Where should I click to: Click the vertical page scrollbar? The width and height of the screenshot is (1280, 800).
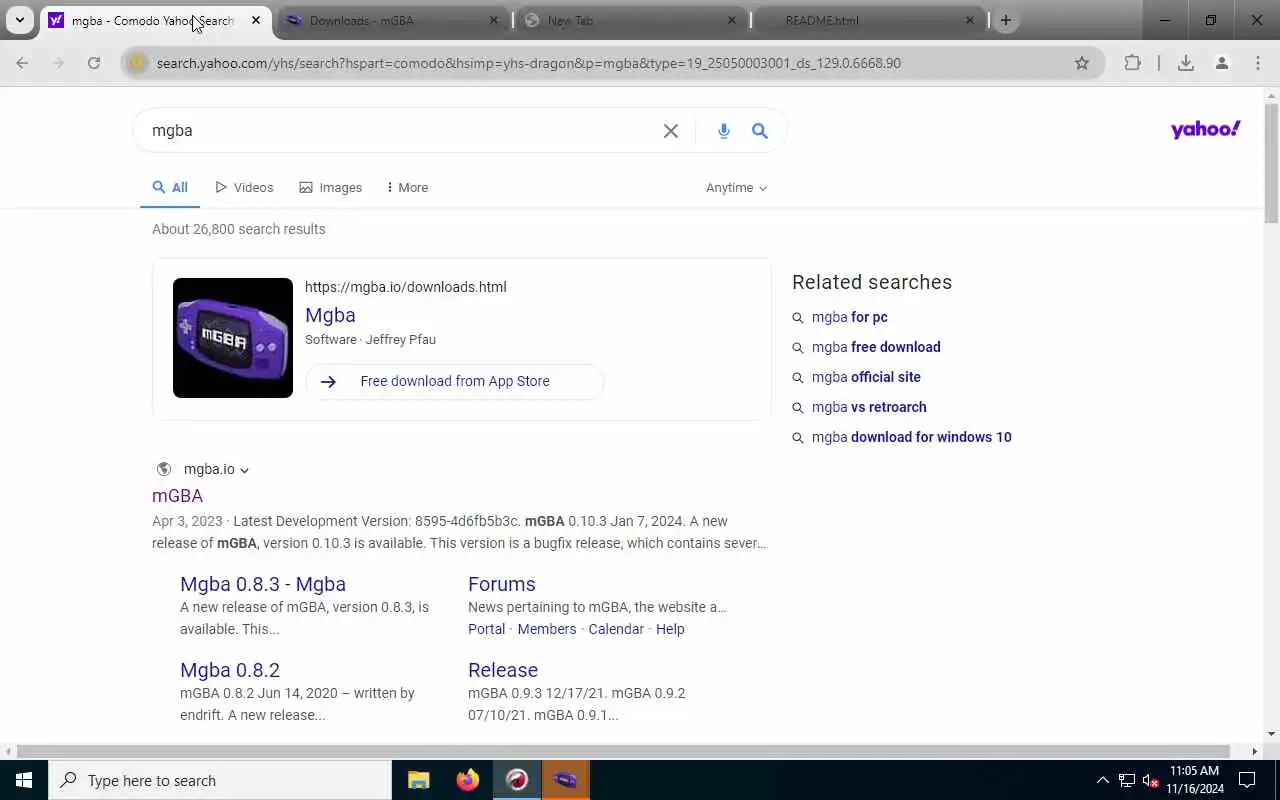pyautogui.click(x=1271, y=164)
